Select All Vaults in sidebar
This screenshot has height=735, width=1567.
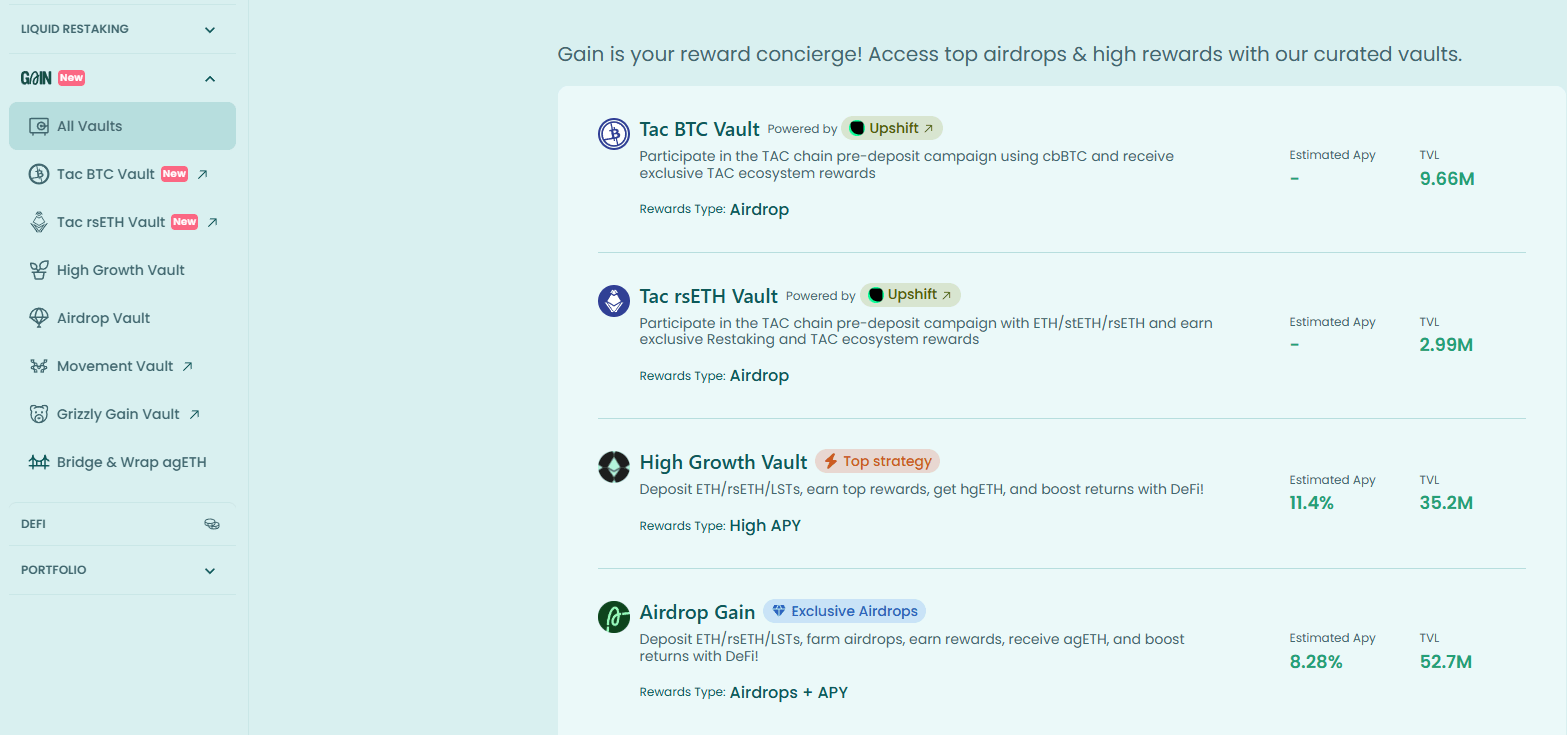(122, 126)
